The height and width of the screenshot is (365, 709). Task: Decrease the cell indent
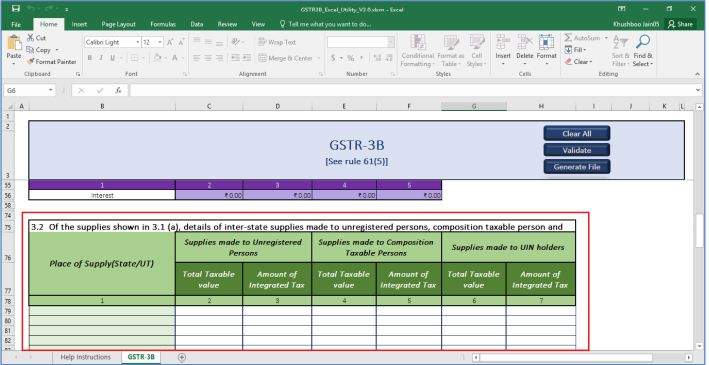[x=236, y=58]
